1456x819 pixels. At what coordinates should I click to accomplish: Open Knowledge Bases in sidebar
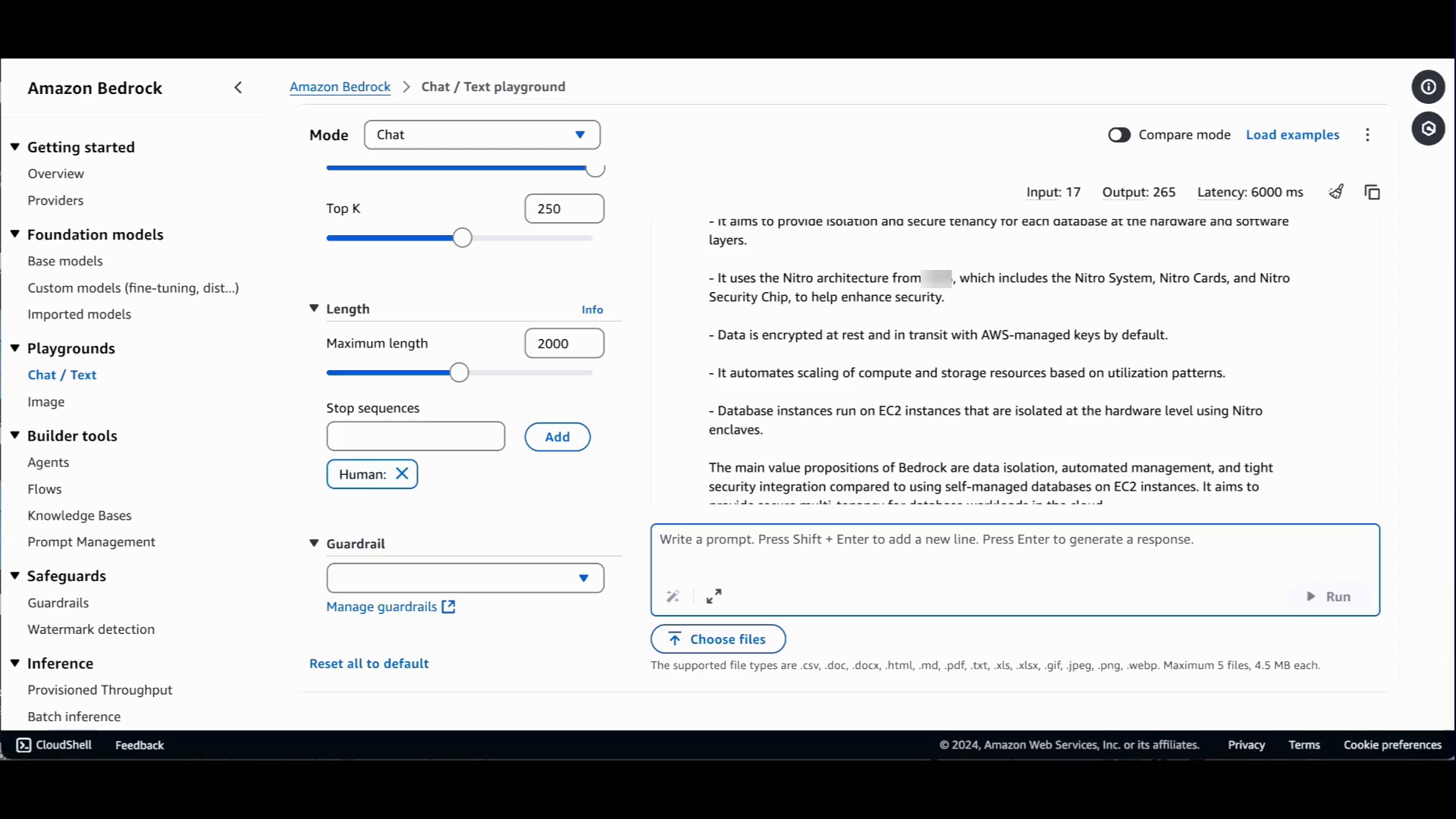(80, 516)
